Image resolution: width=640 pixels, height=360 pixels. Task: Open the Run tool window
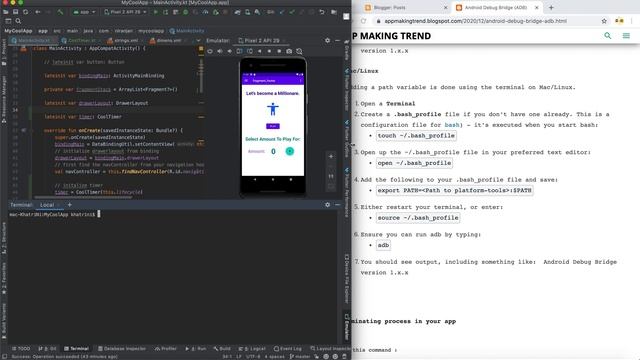click(196, 349)
